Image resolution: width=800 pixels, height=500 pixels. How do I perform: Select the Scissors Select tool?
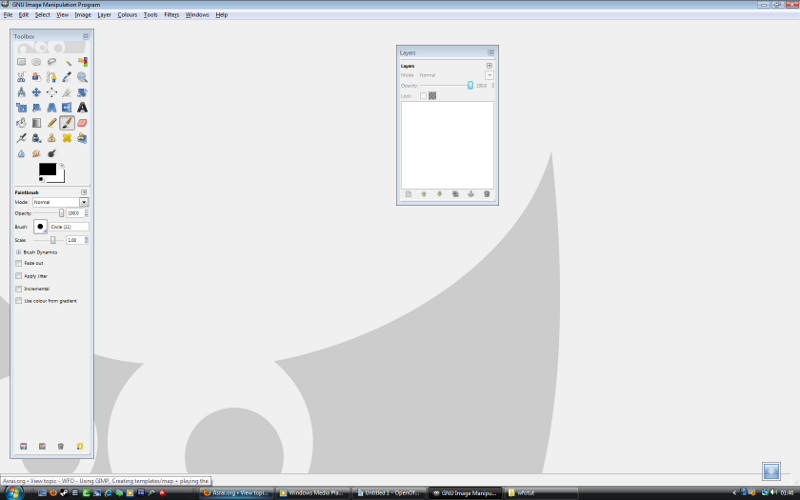coord(21,77)
